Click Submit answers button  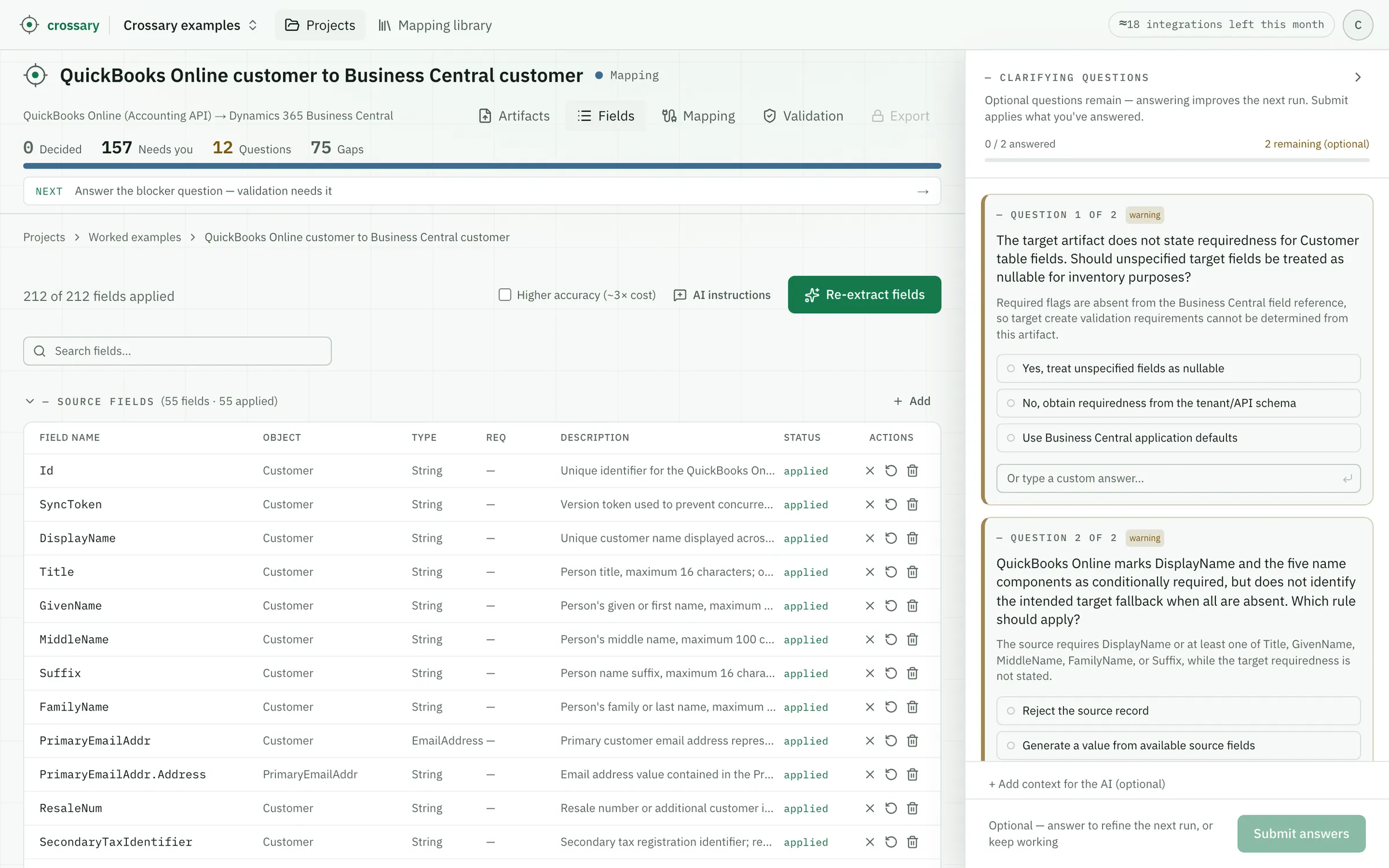[x=1301, y=834]
